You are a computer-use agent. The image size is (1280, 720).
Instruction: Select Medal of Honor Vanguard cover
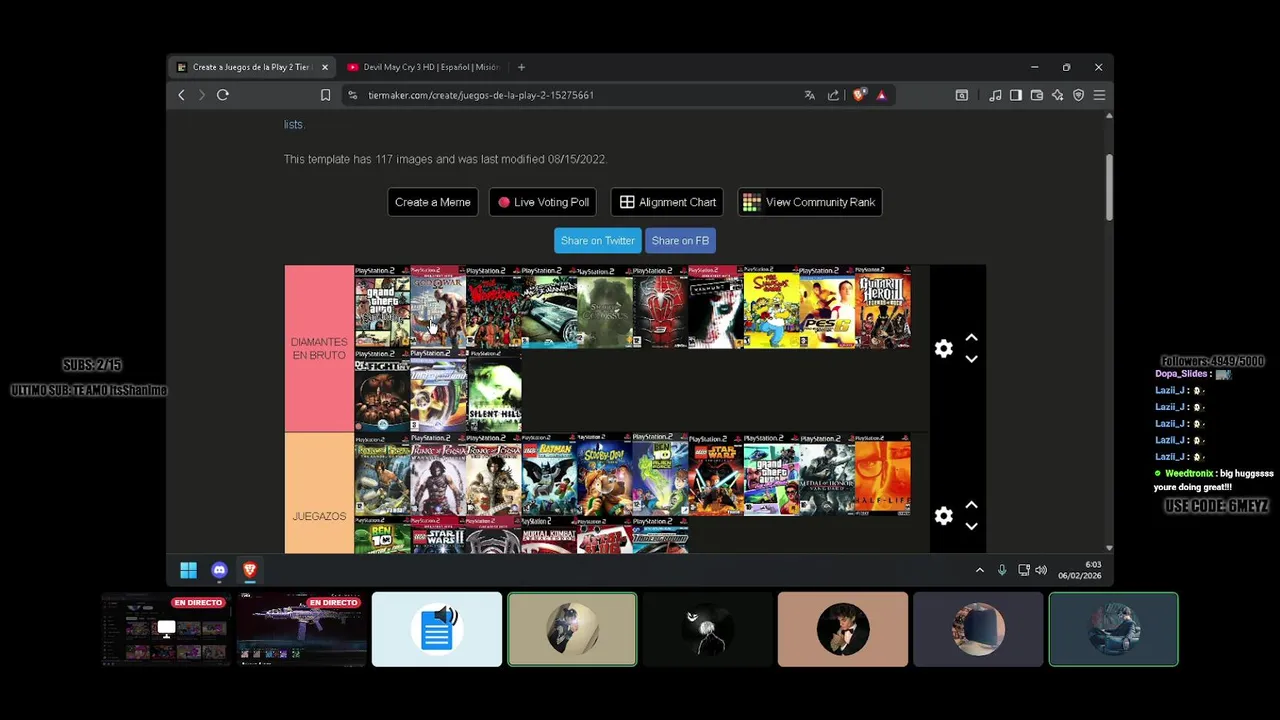click(x=827, y=475)
